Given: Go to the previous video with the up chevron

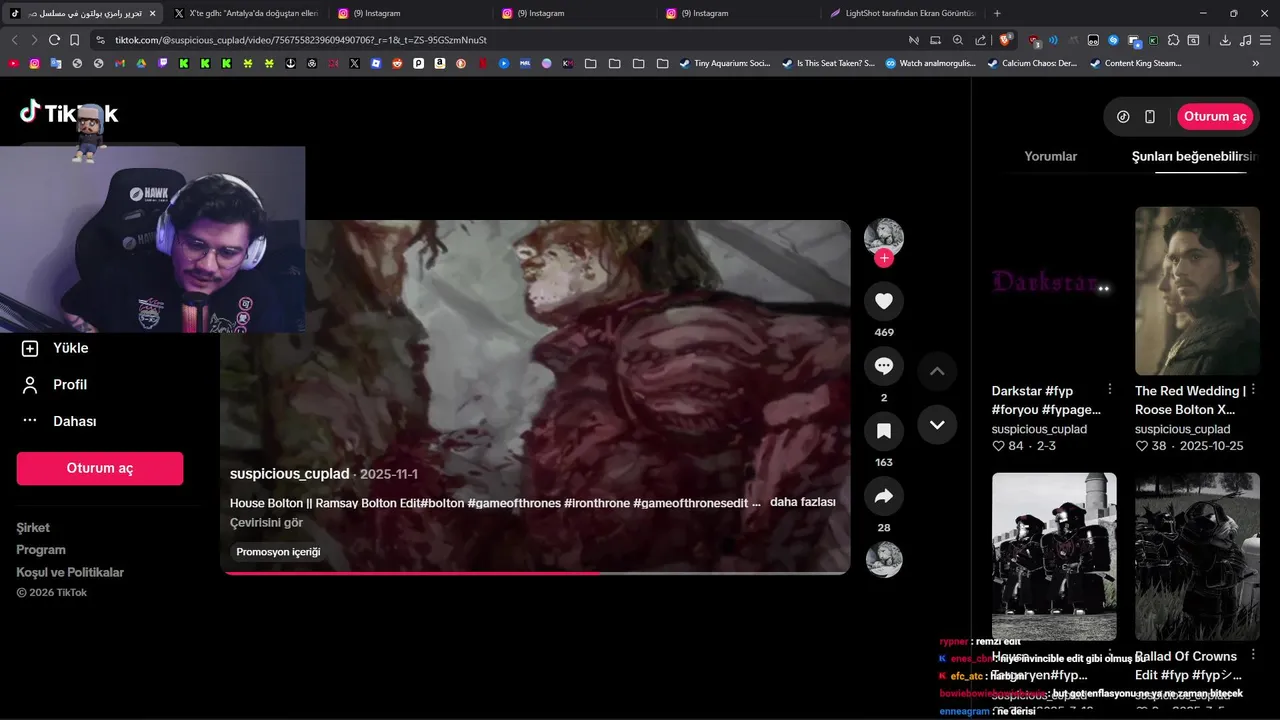Looking at the screenshot, I should pos(937,371).
